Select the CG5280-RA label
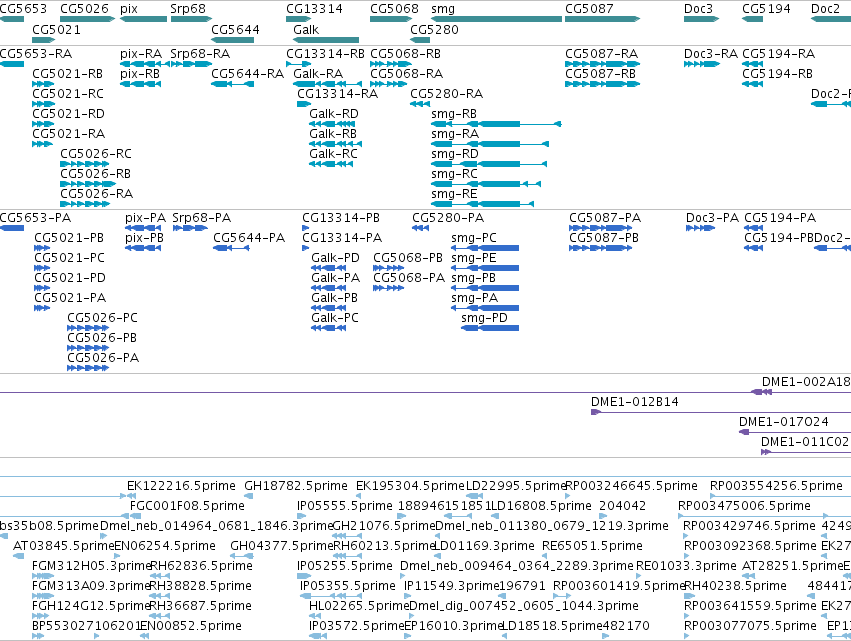 (x=447, y=94)
